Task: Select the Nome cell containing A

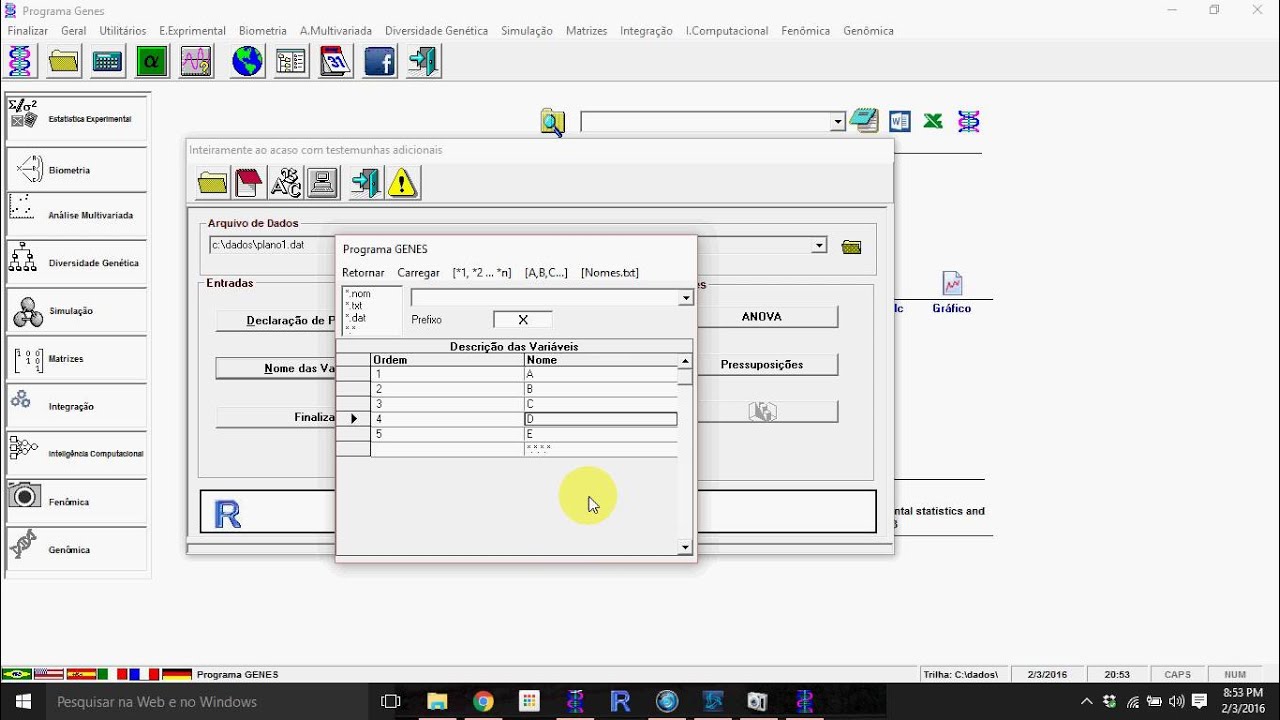Action: (601, 374)
